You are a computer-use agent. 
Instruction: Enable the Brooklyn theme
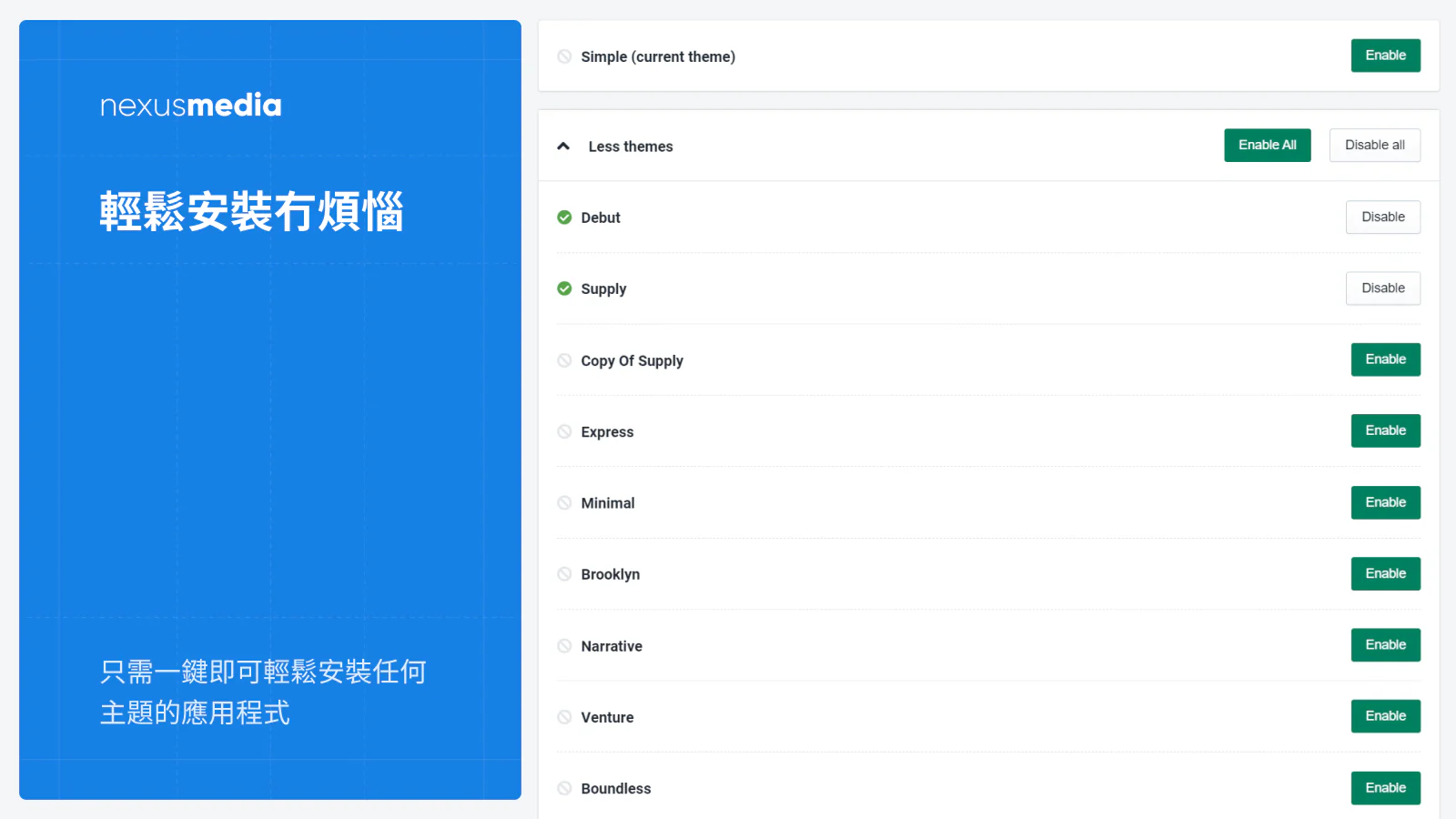tap(1385, 573)
